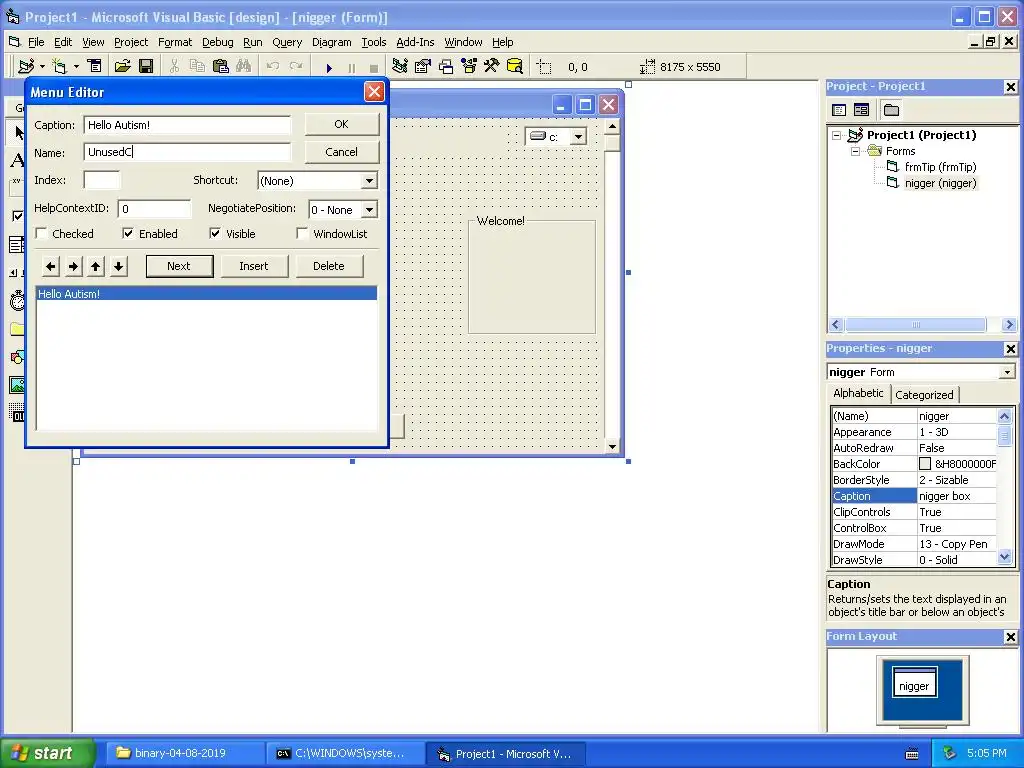Click the Add Standard EXE Project toolbar icon
Screen dimensions: 1024x768
tap(27, 67)
